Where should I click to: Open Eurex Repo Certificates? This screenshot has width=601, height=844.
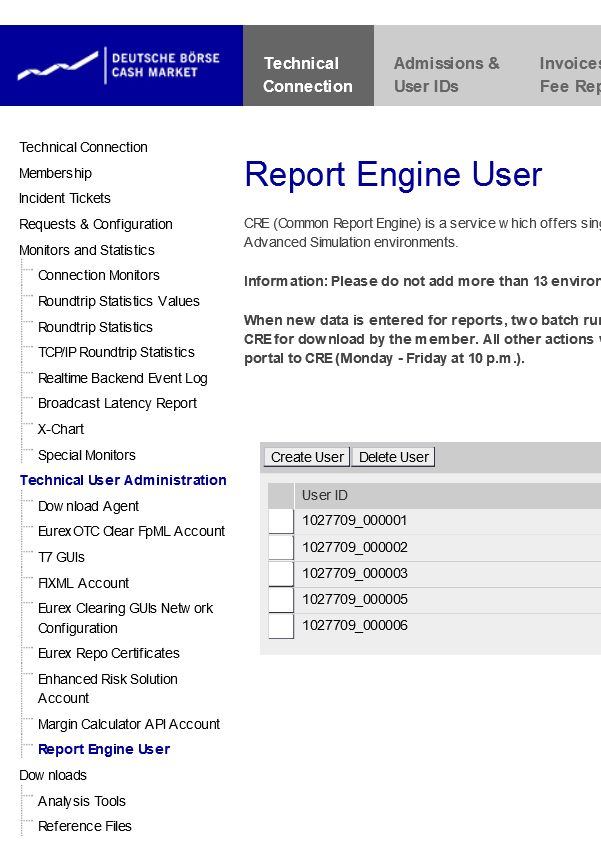coord(109,653)
